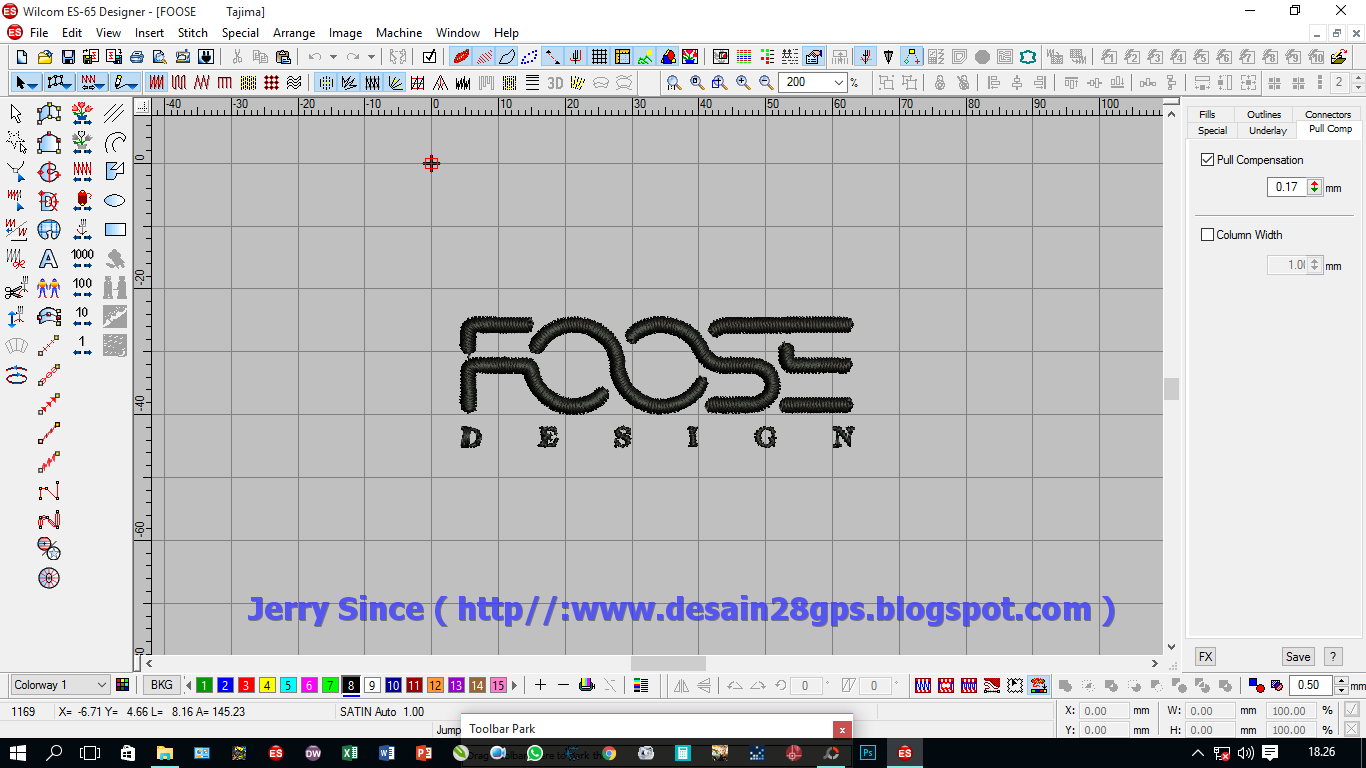The height and width of the screenshot is (768, 1366).
Task: Show previous palette colors with left arrow
Action: 188,685
